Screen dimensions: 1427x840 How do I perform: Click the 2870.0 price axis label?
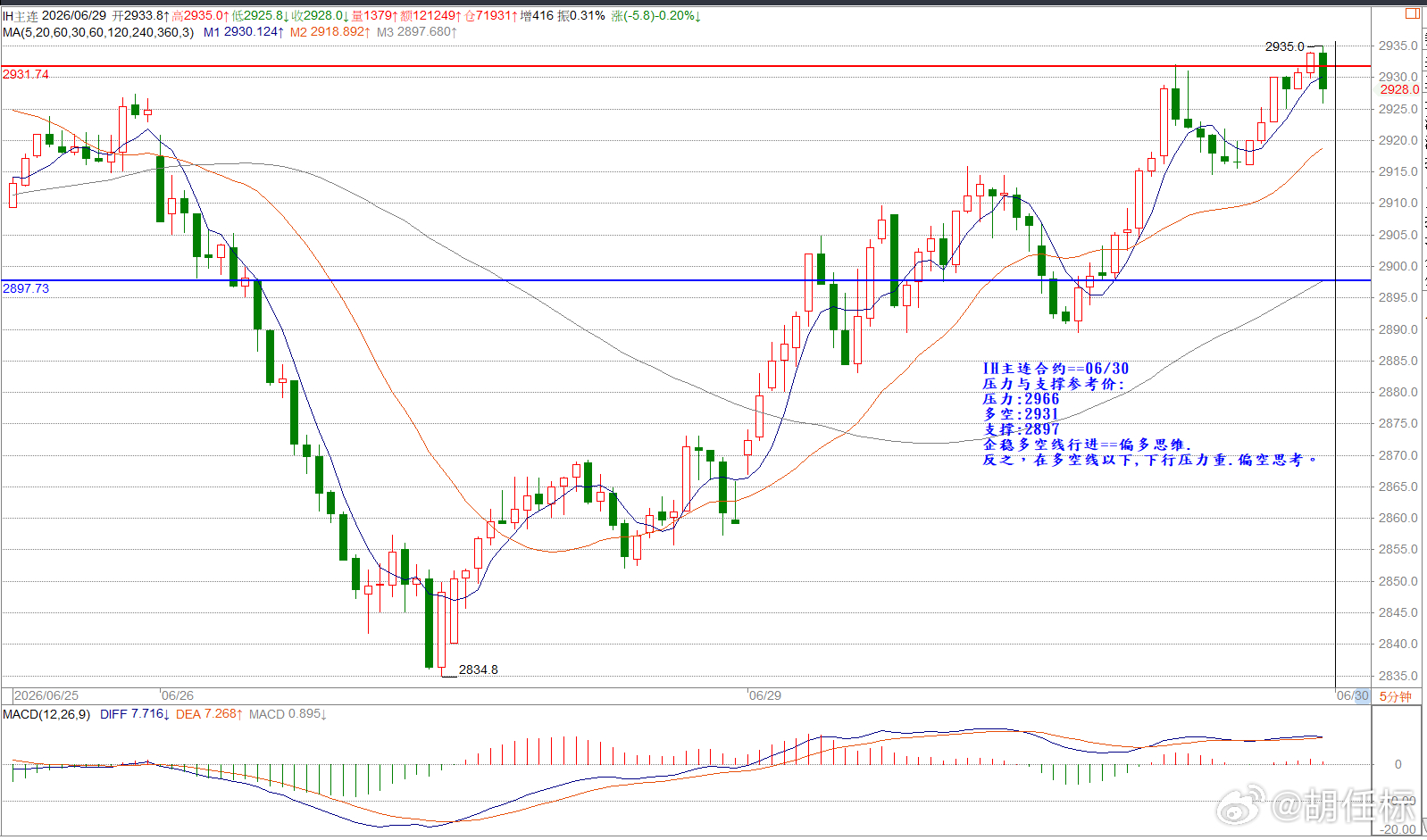click(1398, 455)
